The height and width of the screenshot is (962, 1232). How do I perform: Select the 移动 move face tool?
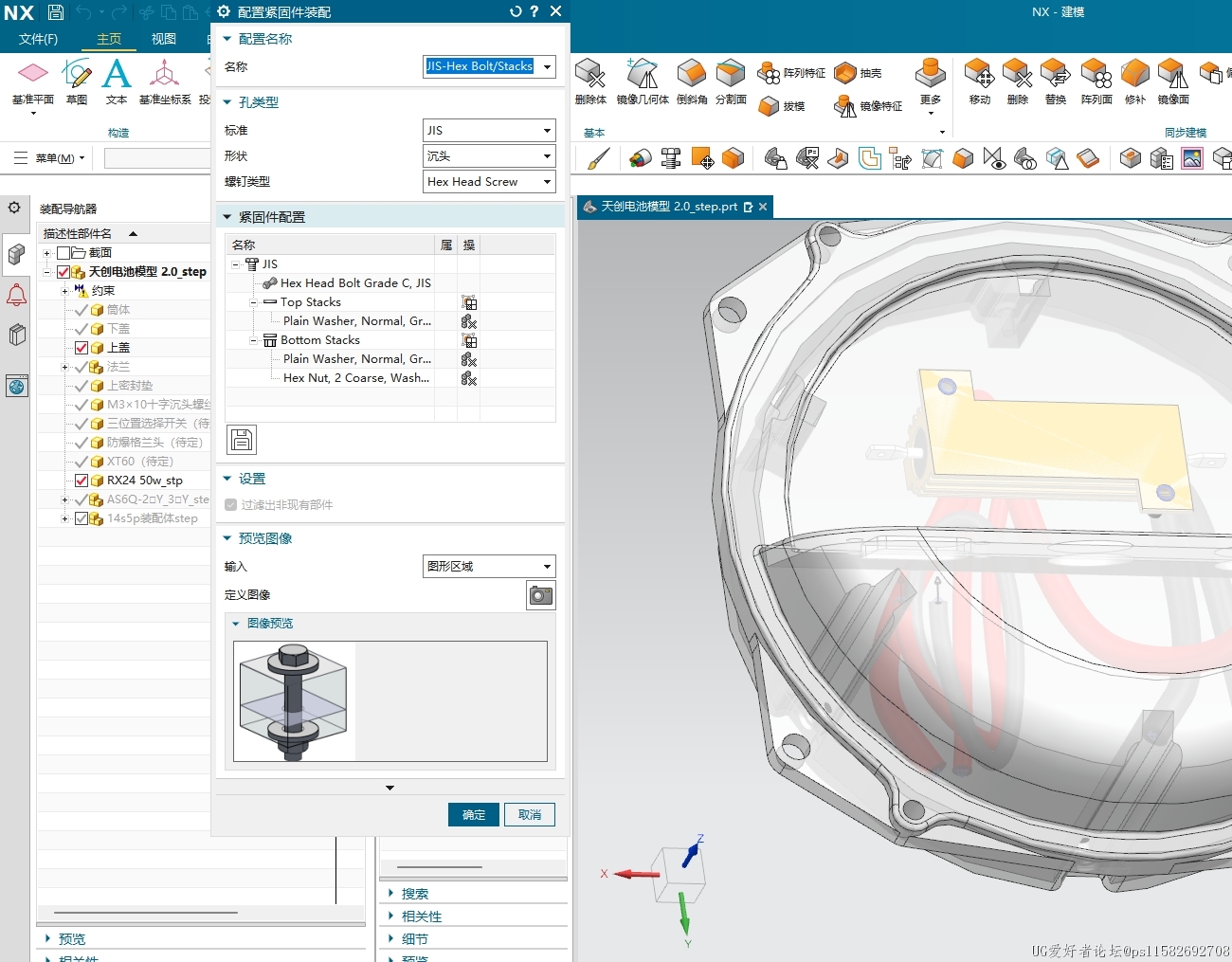(979, 82)
